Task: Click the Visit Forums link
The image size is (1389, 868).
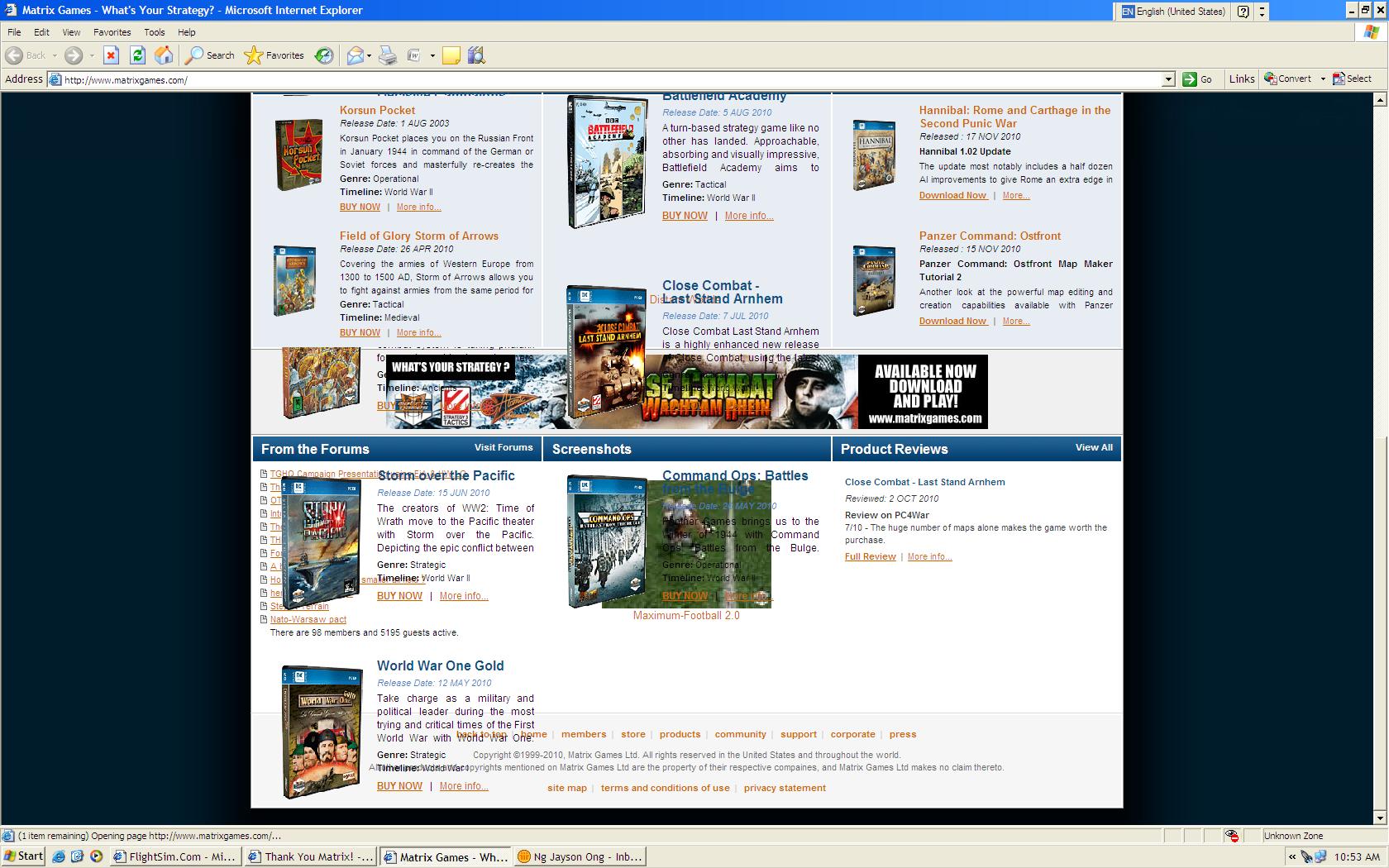Action: coord(504,447)
